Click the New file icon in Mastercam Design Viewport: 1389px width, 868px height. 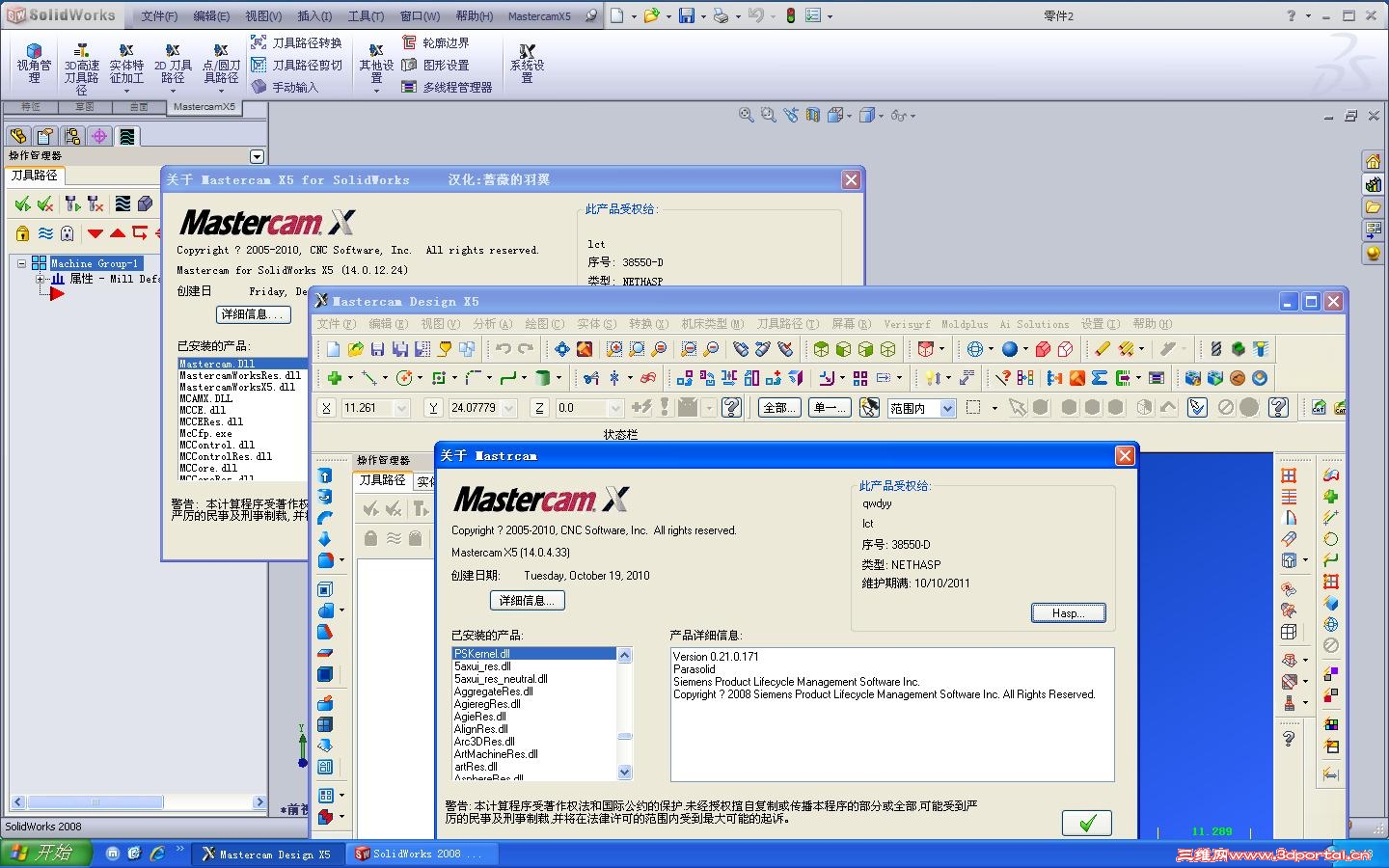click(x=333, y=349)
